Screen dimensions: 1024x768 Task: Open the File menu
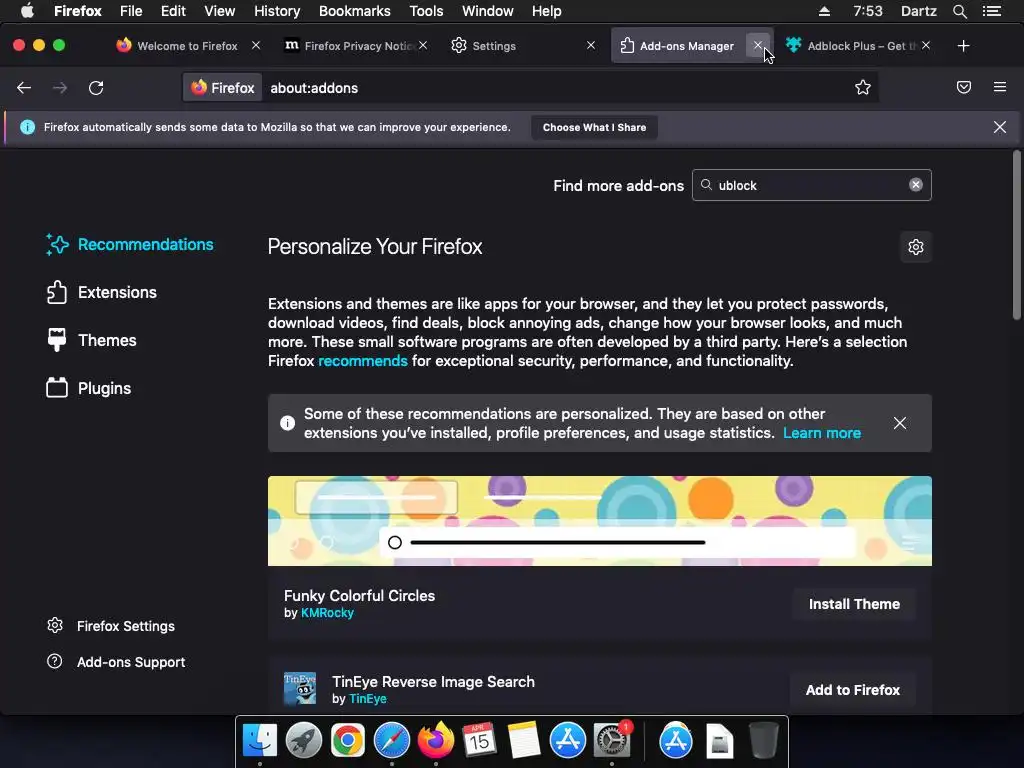pos(131,11)
